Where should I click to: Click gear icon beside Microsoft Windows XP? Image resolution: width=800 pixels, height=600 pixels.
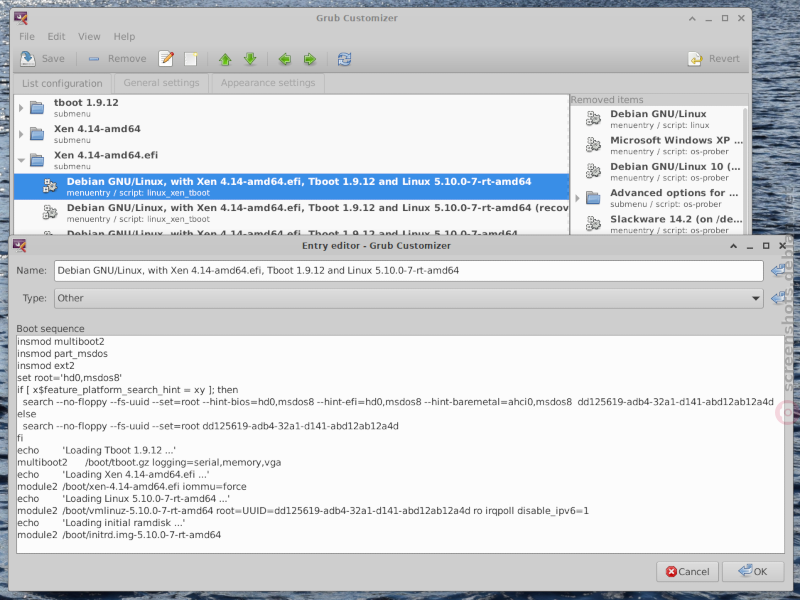point(593,145)
